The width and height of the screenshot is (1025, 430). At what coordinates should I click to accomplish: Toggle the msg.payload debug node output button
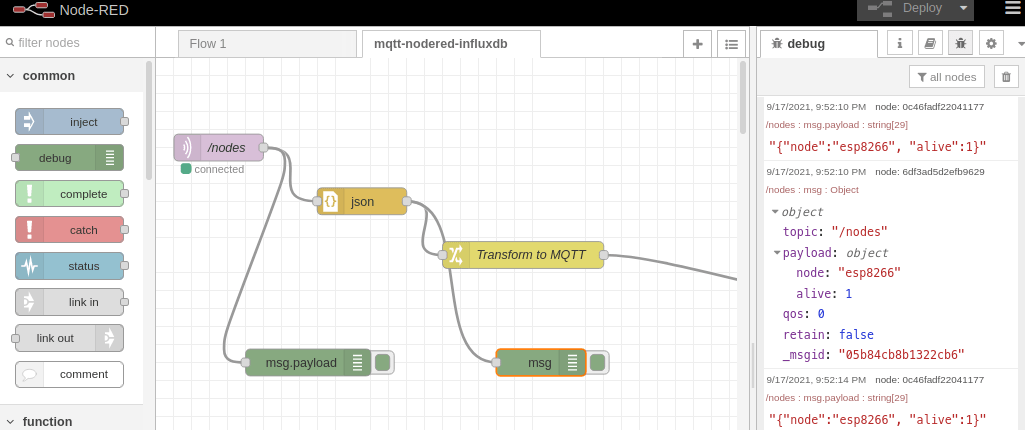click(383, 362)
